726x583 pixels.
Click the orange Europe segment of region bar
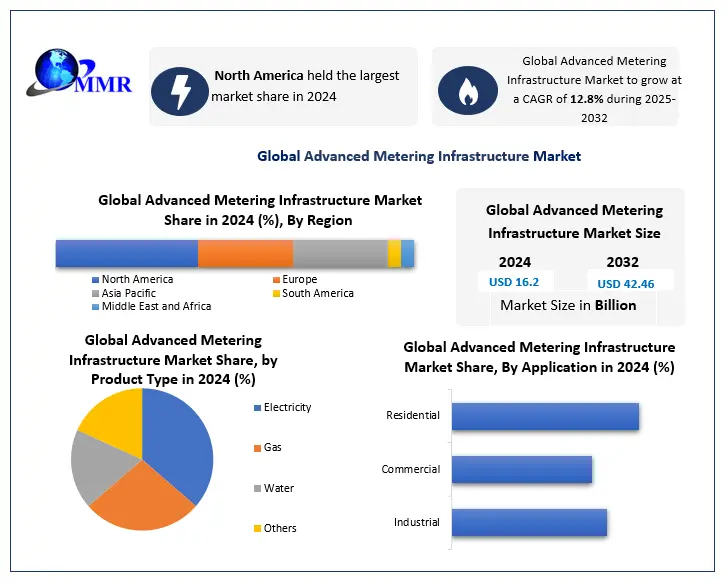point(245,254)
